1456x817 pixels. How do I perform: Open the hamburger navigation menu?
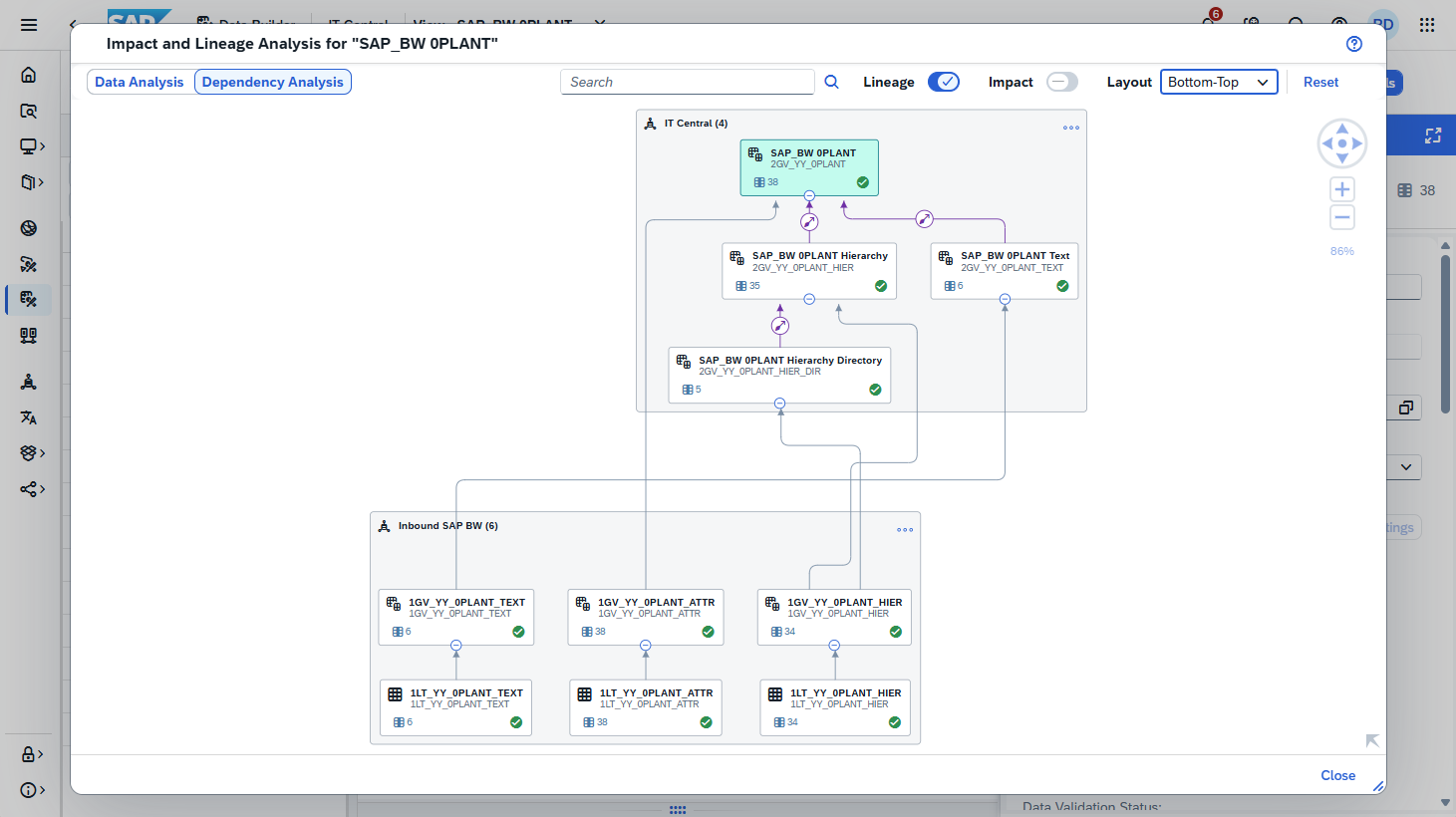tap(29, 25)
